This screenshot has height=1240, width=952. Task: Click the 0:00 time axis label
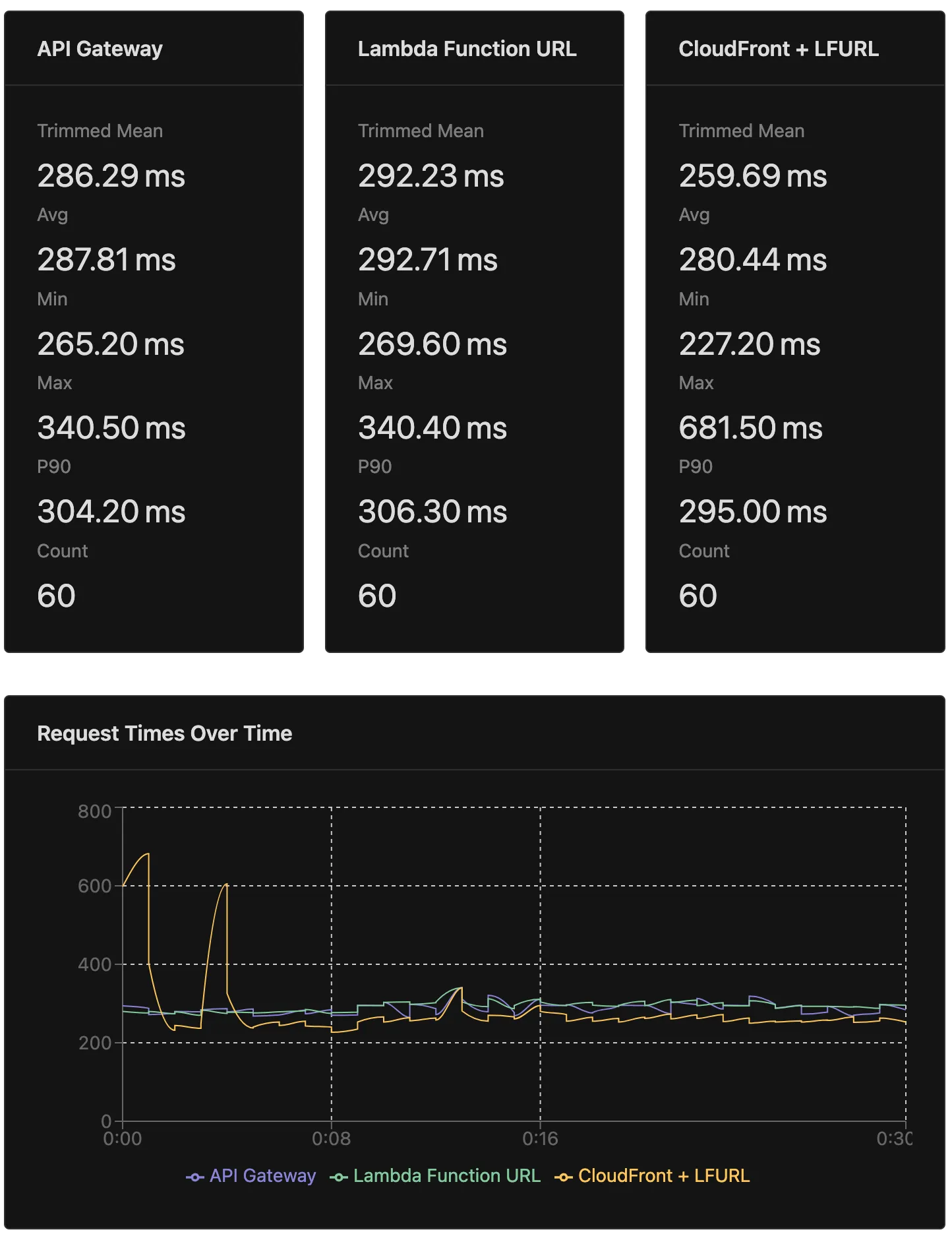click(123, 1139)
